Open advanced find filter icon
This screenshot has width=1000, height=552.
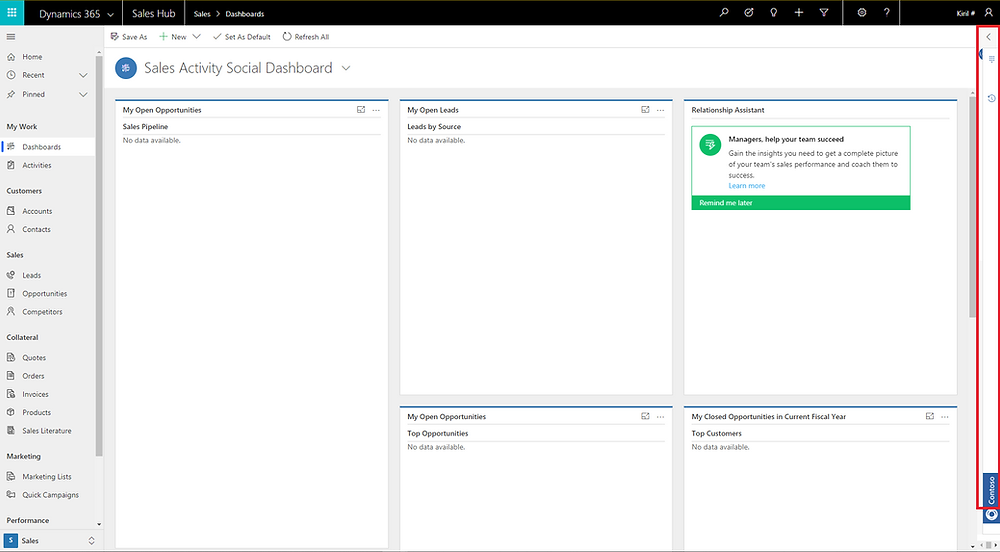pyautogui.click(x=824, y=13)
